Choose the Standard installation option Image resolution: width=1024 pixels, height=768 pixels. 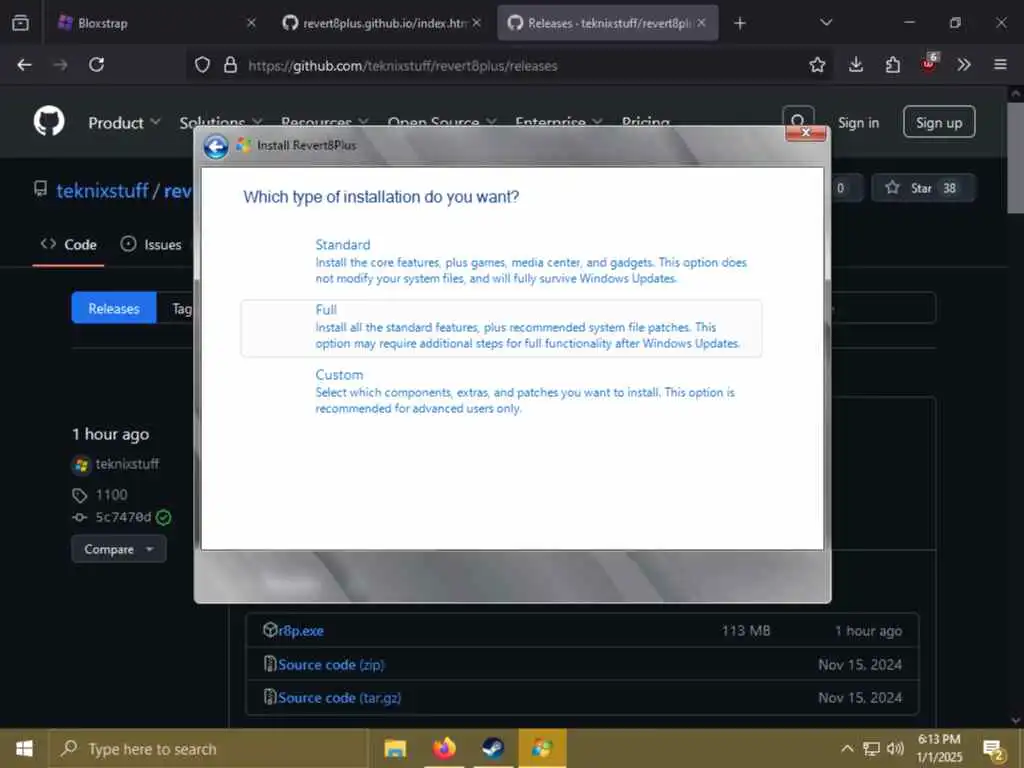point(501,261)
